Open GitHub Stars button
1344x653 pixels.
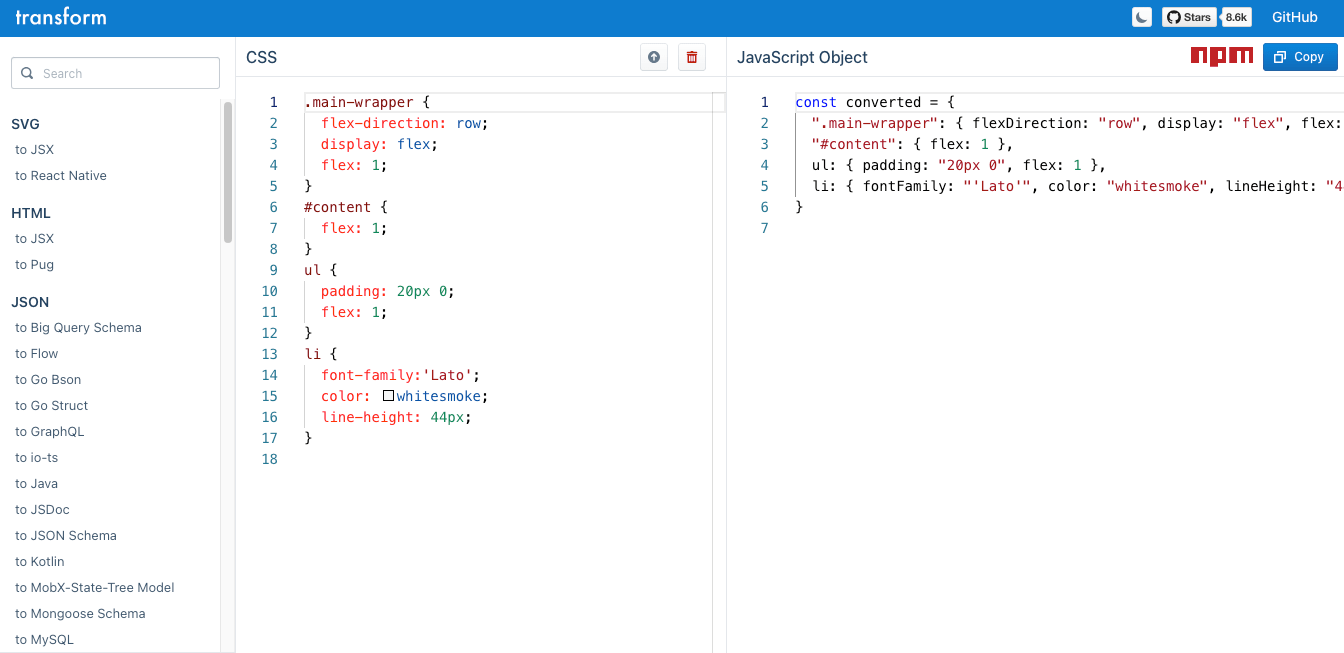[x=1190, y=17]
